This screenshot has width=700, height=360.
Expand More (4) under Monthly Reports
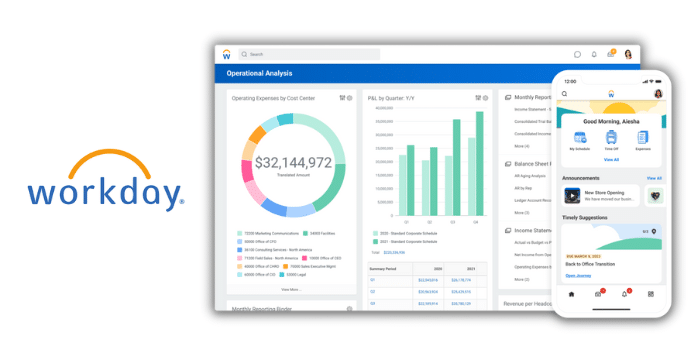[x=522, y=146]
